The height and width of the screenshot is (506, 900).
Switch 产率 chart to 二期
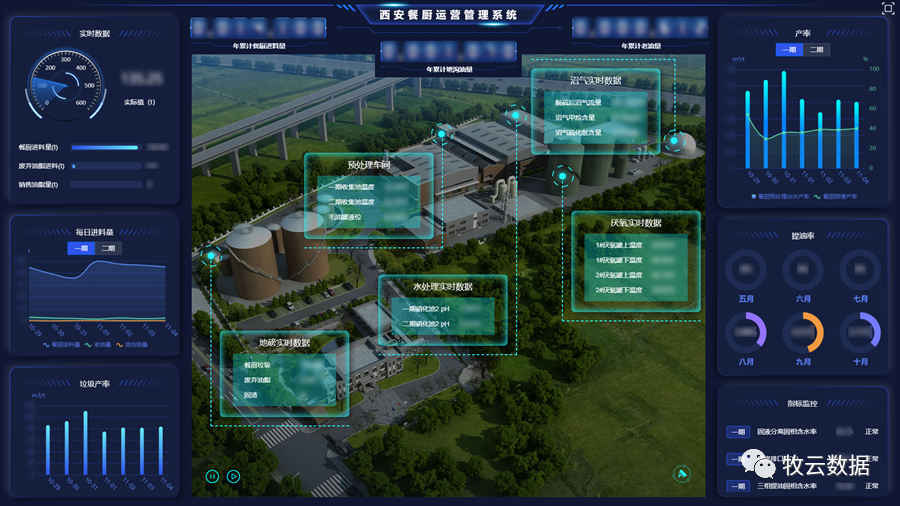pyautogui.click(x=817, y=49)
